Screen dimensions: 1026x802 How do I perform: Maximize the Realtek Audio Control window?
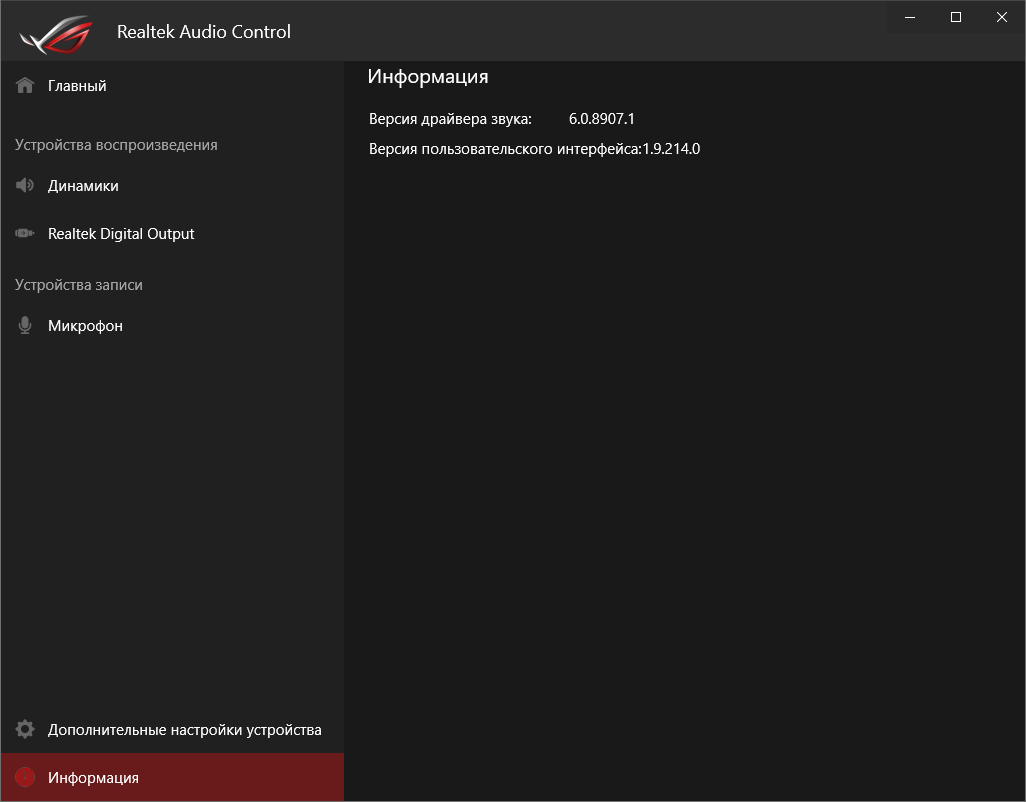(956, 17)
